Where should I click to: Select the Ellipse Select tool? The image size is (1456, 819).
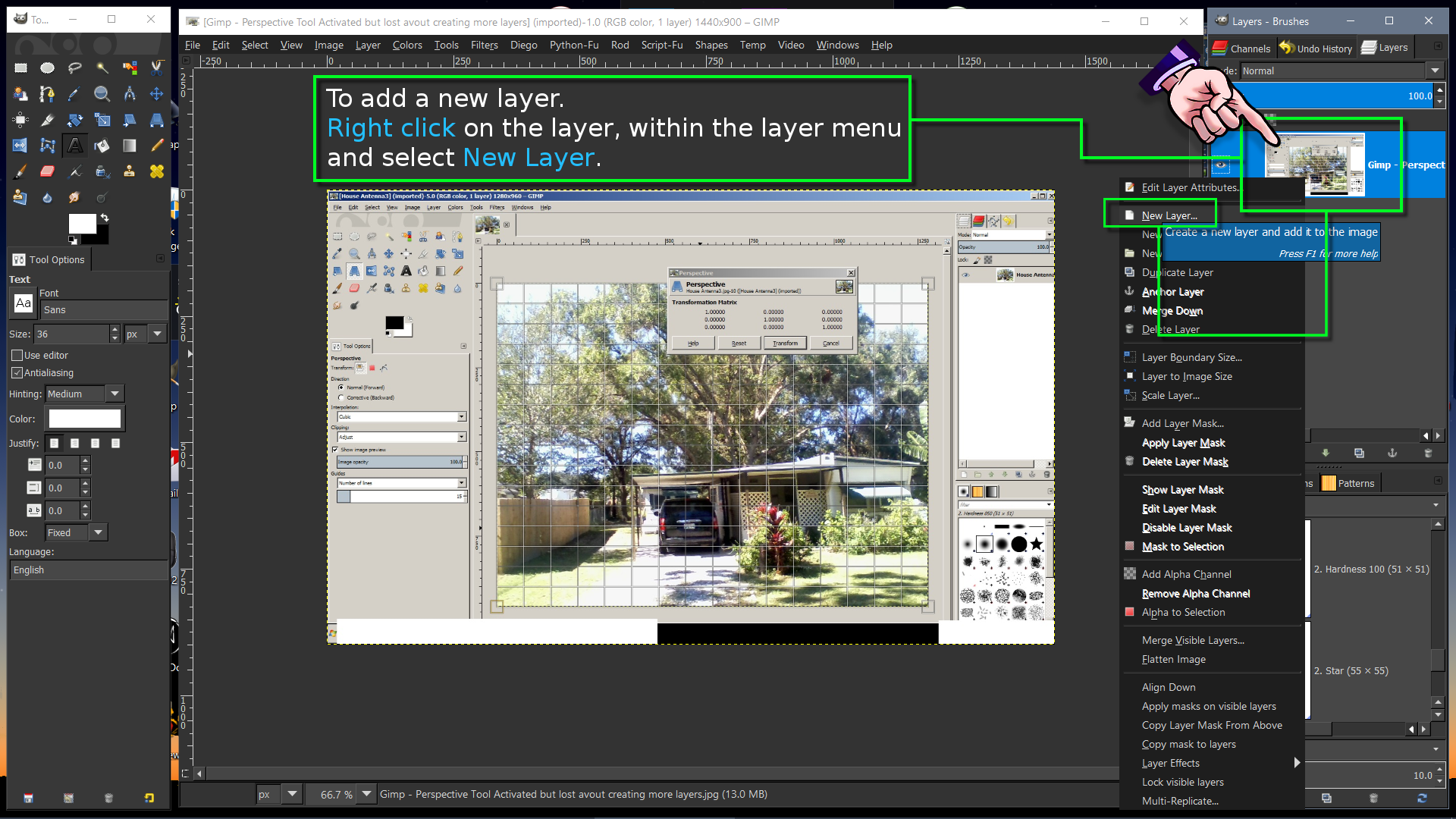[x=47, y=68]
